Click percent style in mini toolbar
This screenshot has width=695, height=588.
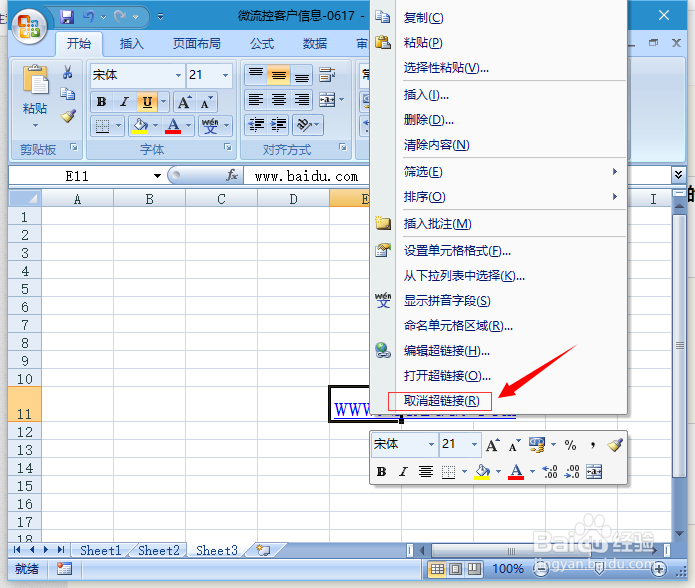tap(570, 445)
